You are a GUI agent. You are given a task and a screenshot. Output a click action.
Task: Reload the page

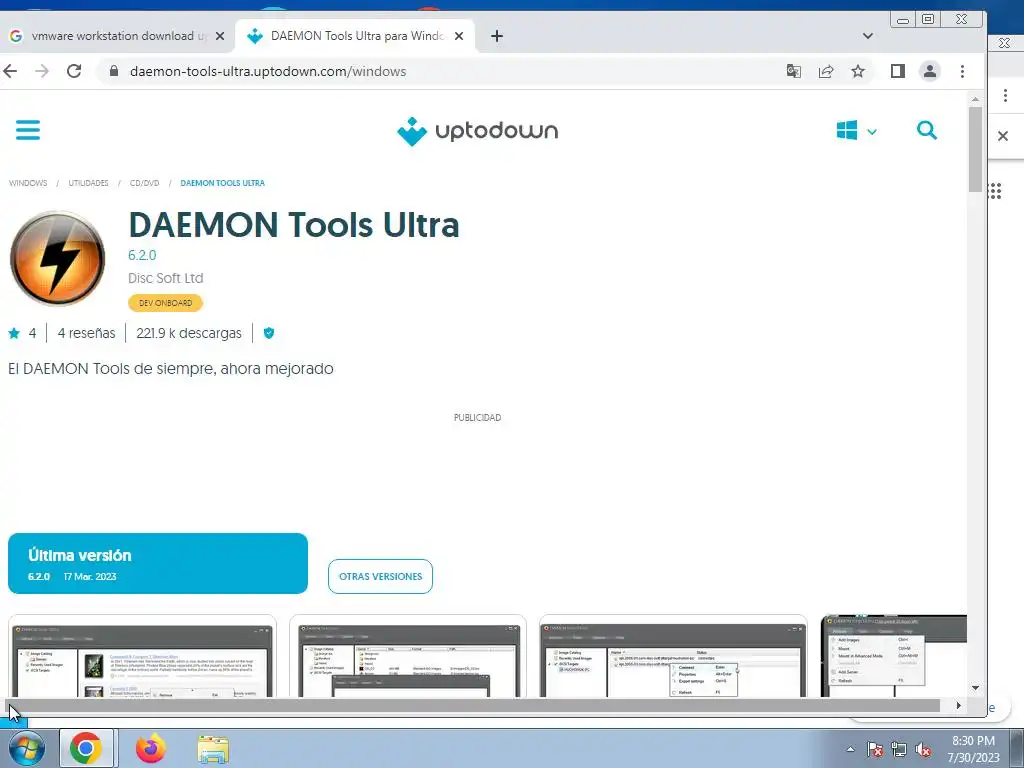pyautogui.click(x=74, y=71)
